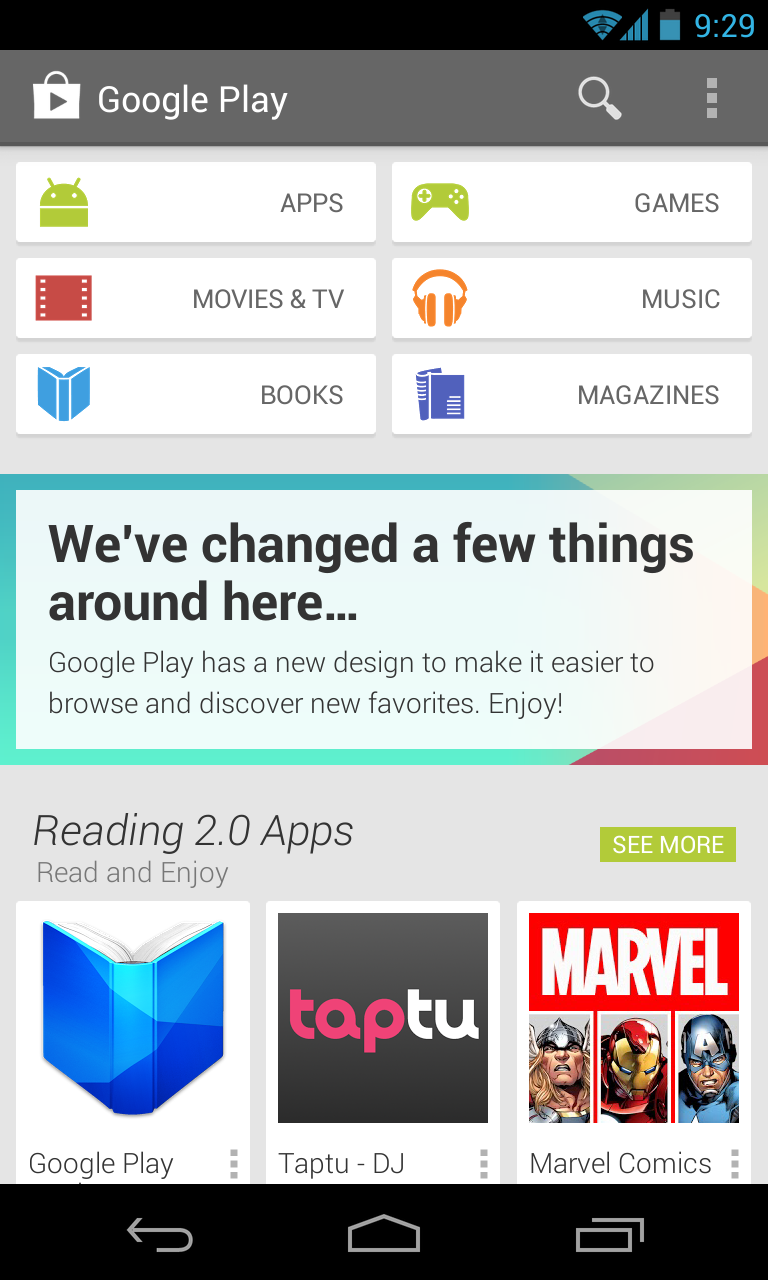Image resolution: width=768 pixels, height=1280 pixels.
Task: Tap the Movies & TV film icon
Action: coord(64,298)
